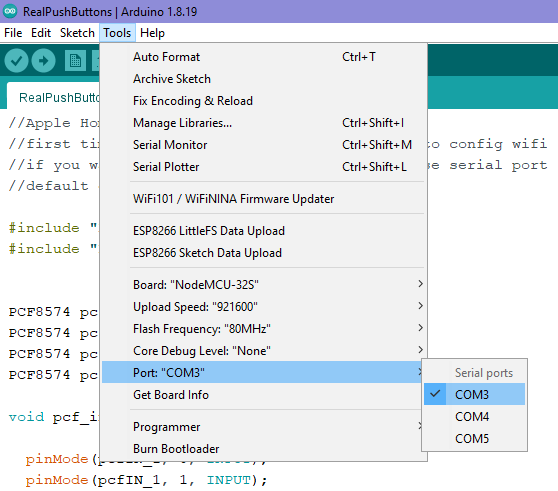
Task: Launch the Serial Monitor from Tools
Action: [x=262, y=145]
